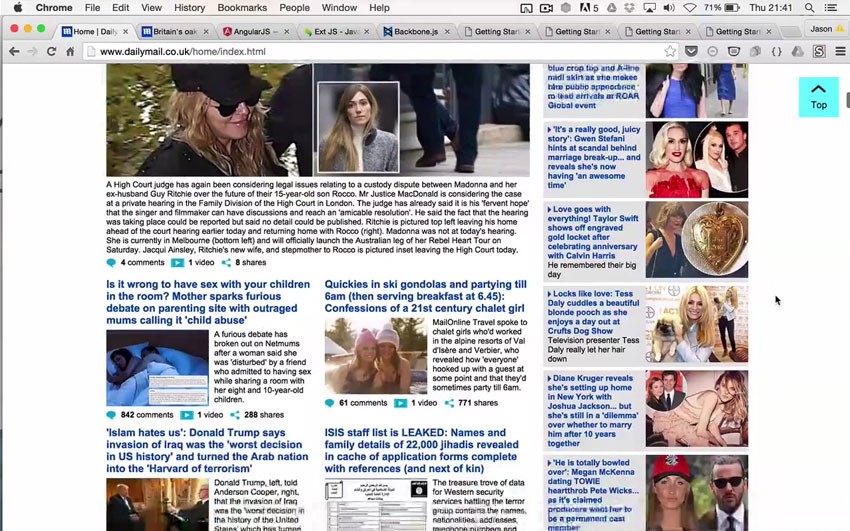This screenshot has width=850, height=531.
Task: Click the browser back arrow
Action: [x=14, y=51]
